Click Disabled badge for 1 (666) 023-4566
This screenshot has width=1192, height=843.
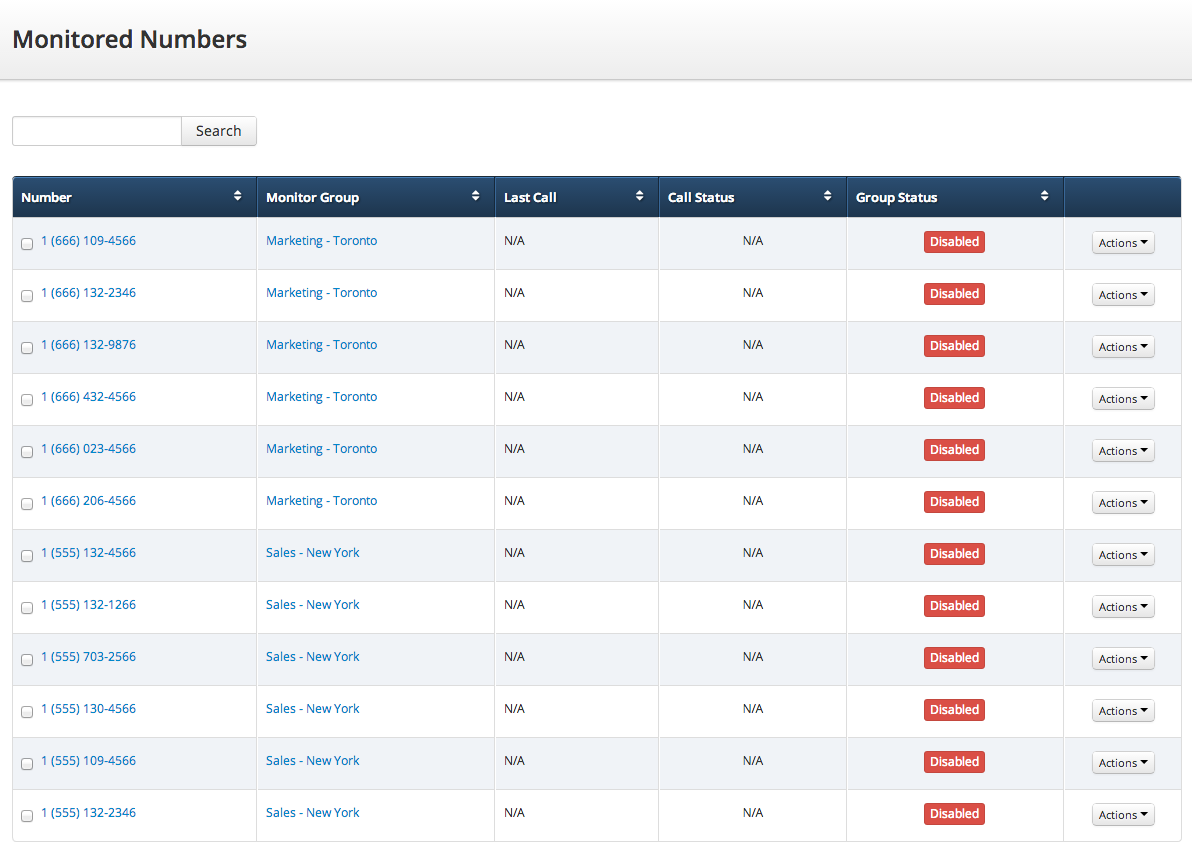(x=954, y=450)
